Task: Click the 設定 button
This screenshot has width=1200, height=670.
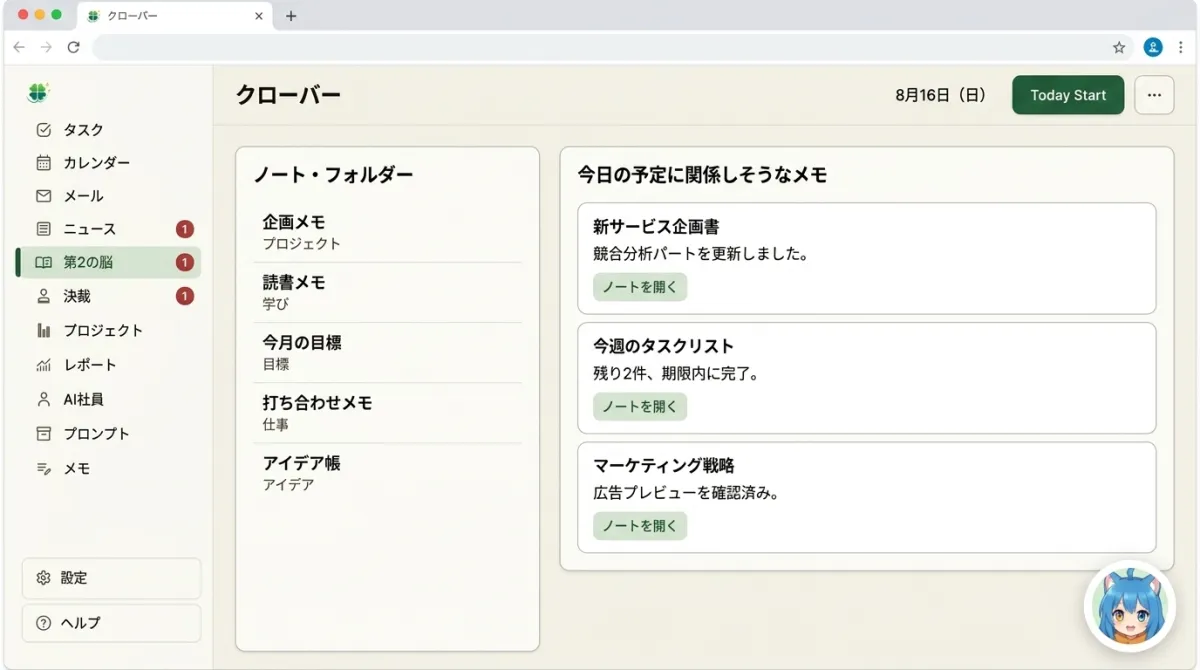Action: 111,578
